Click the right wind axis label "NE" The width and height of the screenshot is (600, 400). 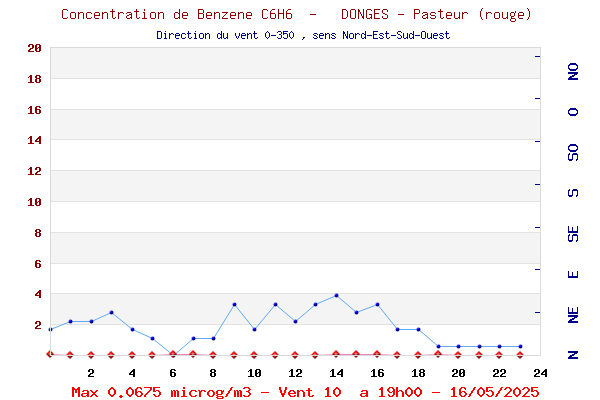tap(573, 315)
